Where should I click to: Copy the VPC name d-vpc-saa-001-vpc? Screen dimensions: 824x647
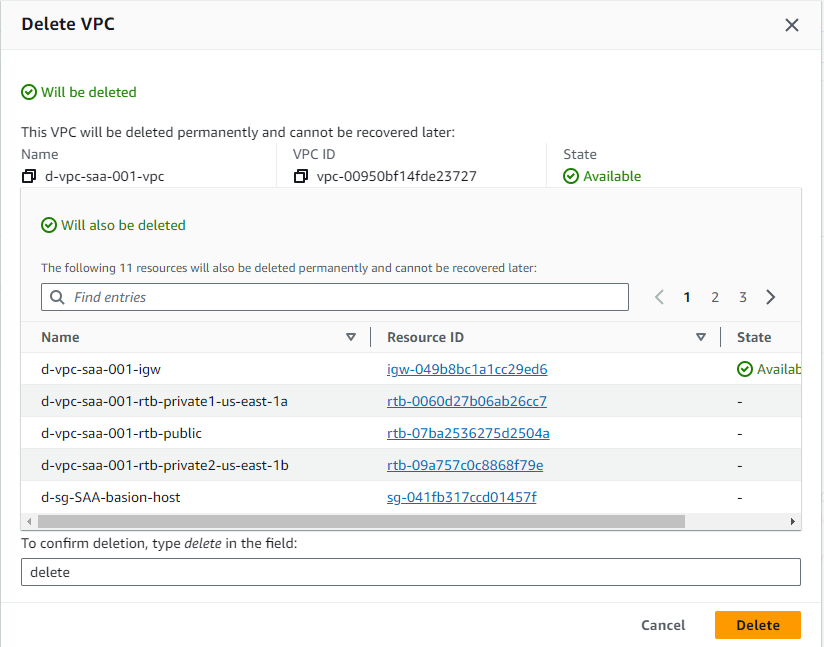[x=28, y=177]
